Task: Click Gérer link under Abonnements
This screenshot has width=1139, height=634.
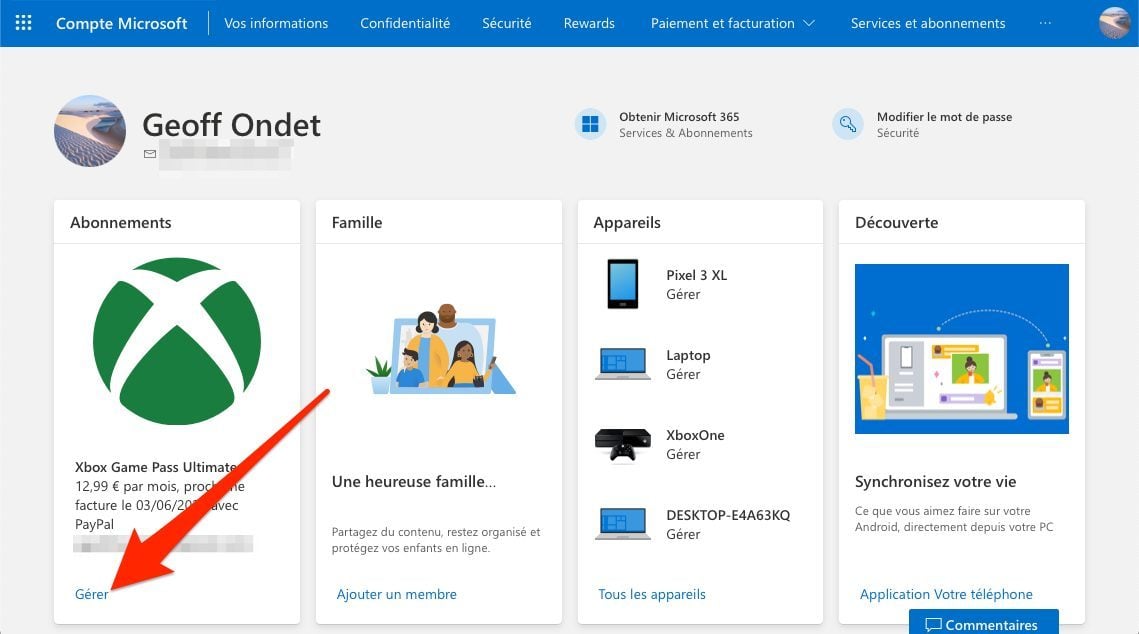Action: pos(92,594)
